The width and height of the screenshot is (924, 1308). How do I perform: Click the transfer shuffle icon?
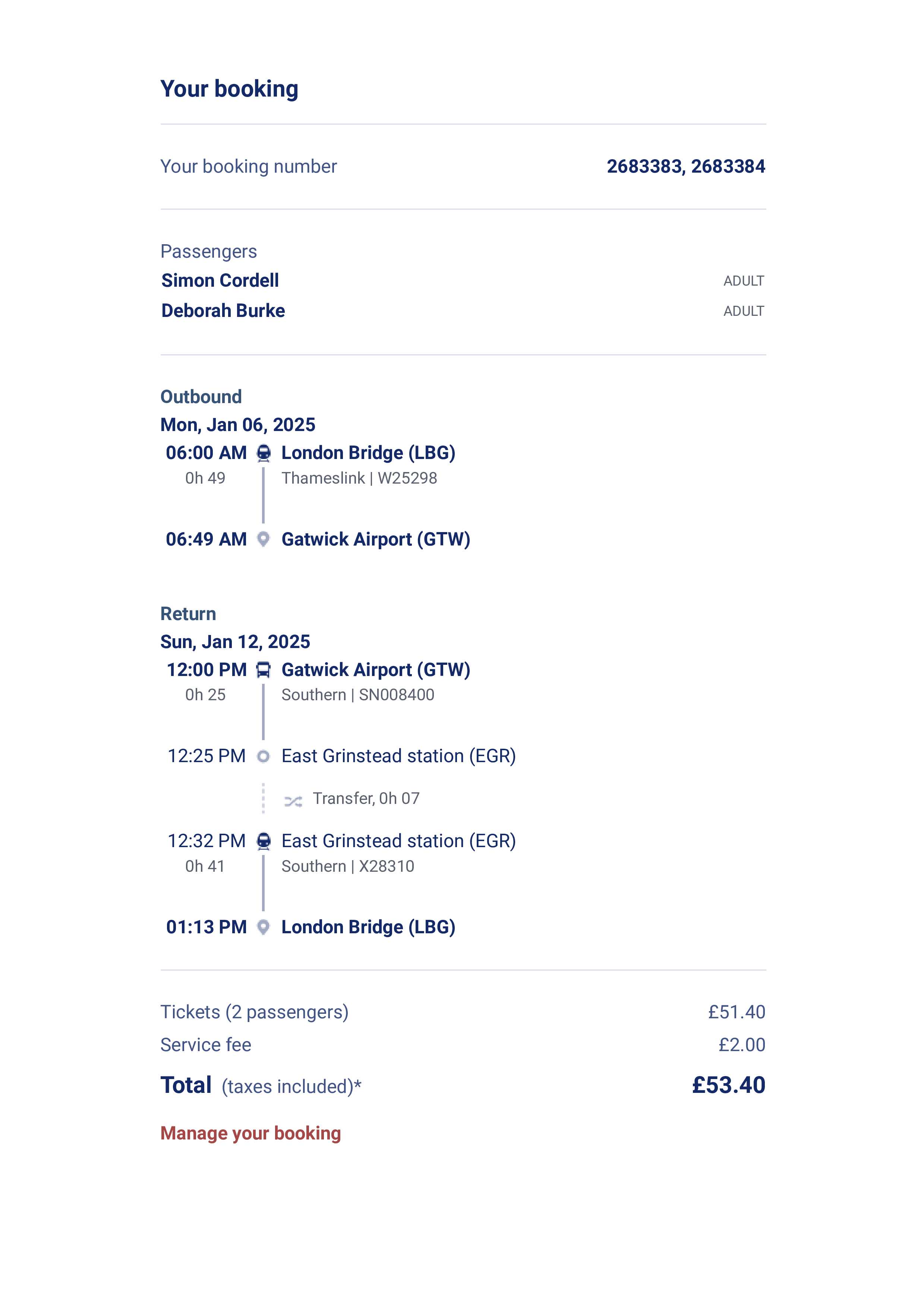293,802
